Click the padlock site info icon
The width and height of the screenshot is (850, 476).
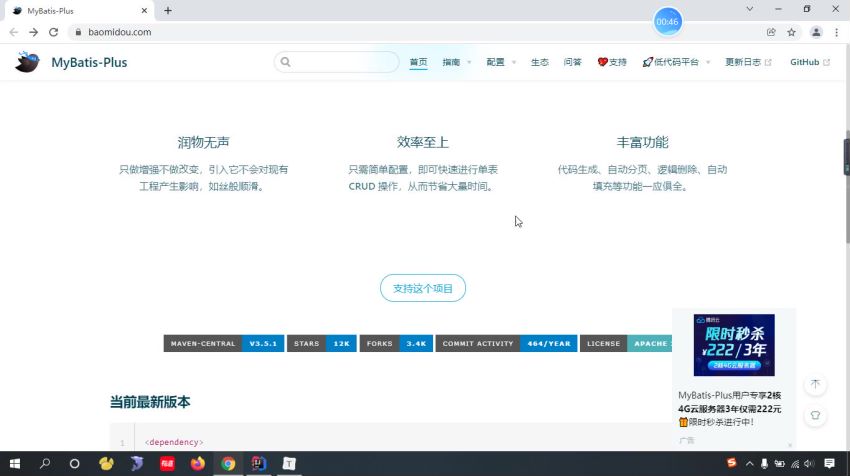coord(78,32)
